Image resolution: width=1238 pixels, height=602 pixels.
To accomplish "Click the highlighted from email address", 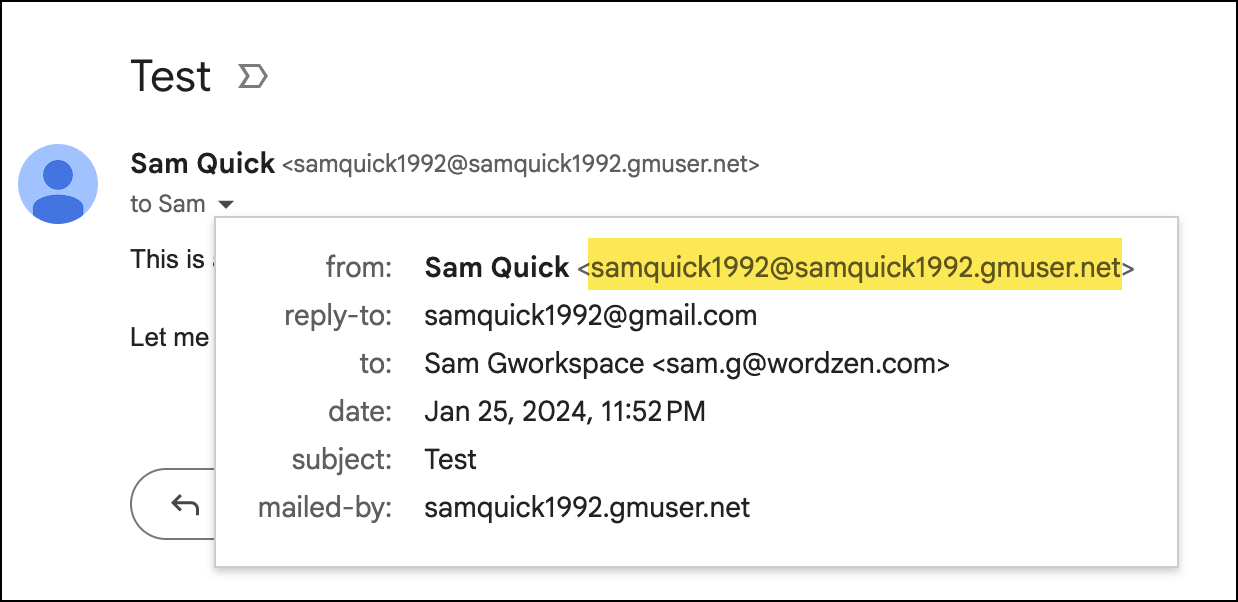I will (855, 268).
